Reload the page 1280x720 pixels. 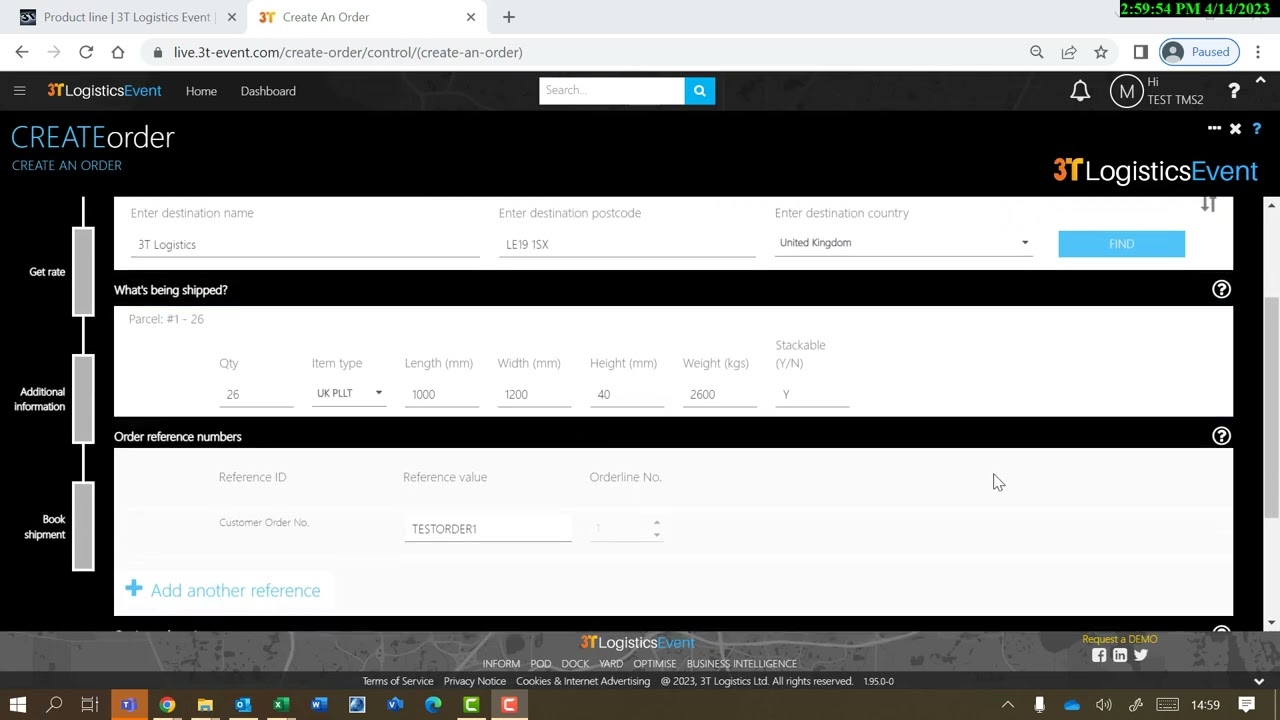[86, 52]
